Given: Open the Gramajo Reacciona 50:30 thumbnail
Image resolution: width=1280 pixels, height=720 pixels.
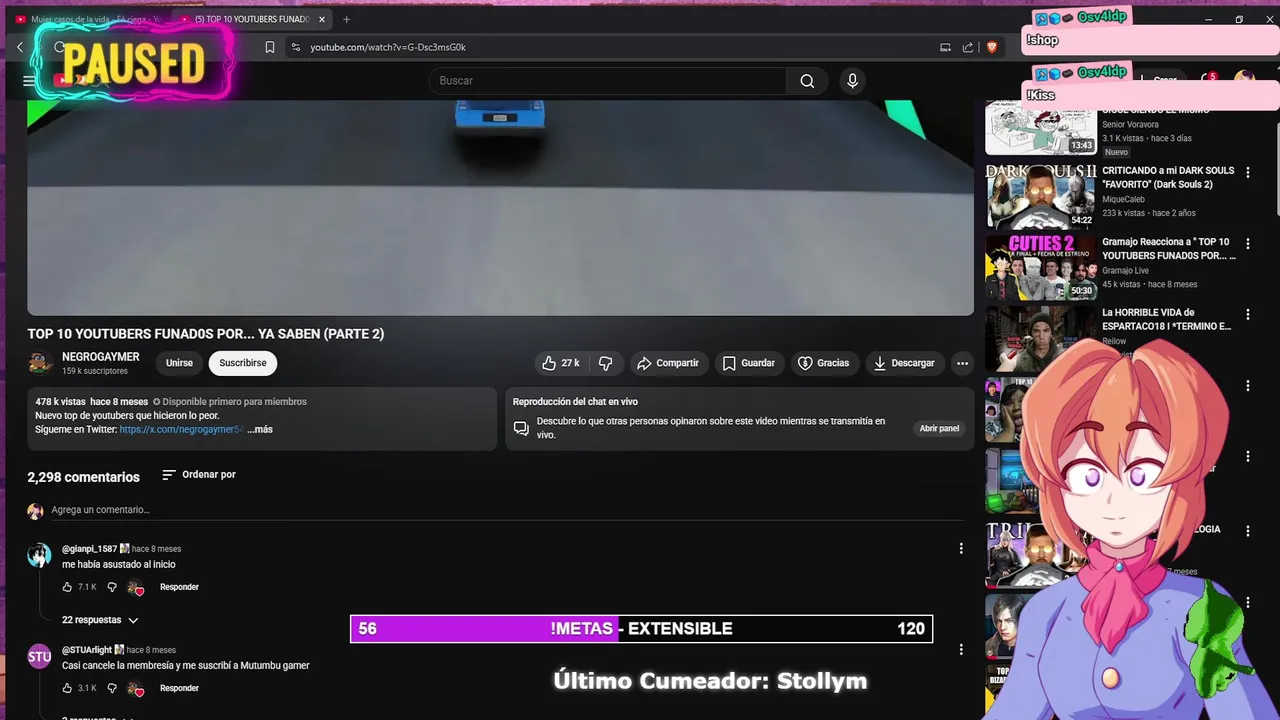Looking at the screenshot, I should pyautogui.click(x=1041, y=268).
